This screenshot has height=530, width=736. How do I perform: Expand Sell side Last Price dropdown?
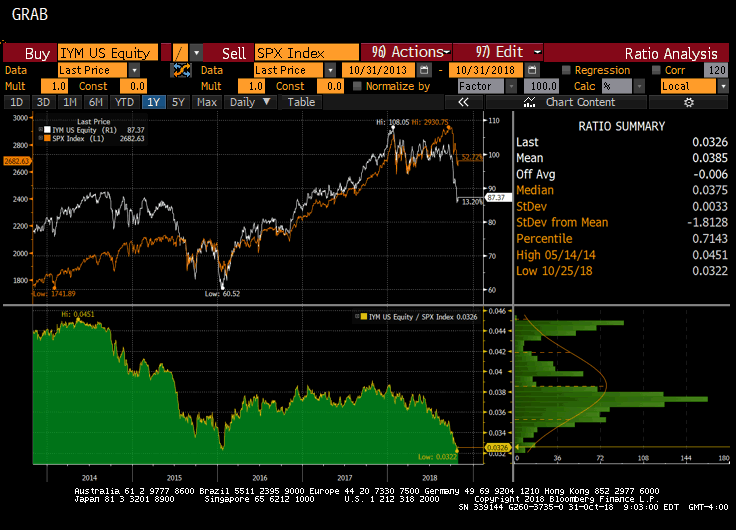330,70
